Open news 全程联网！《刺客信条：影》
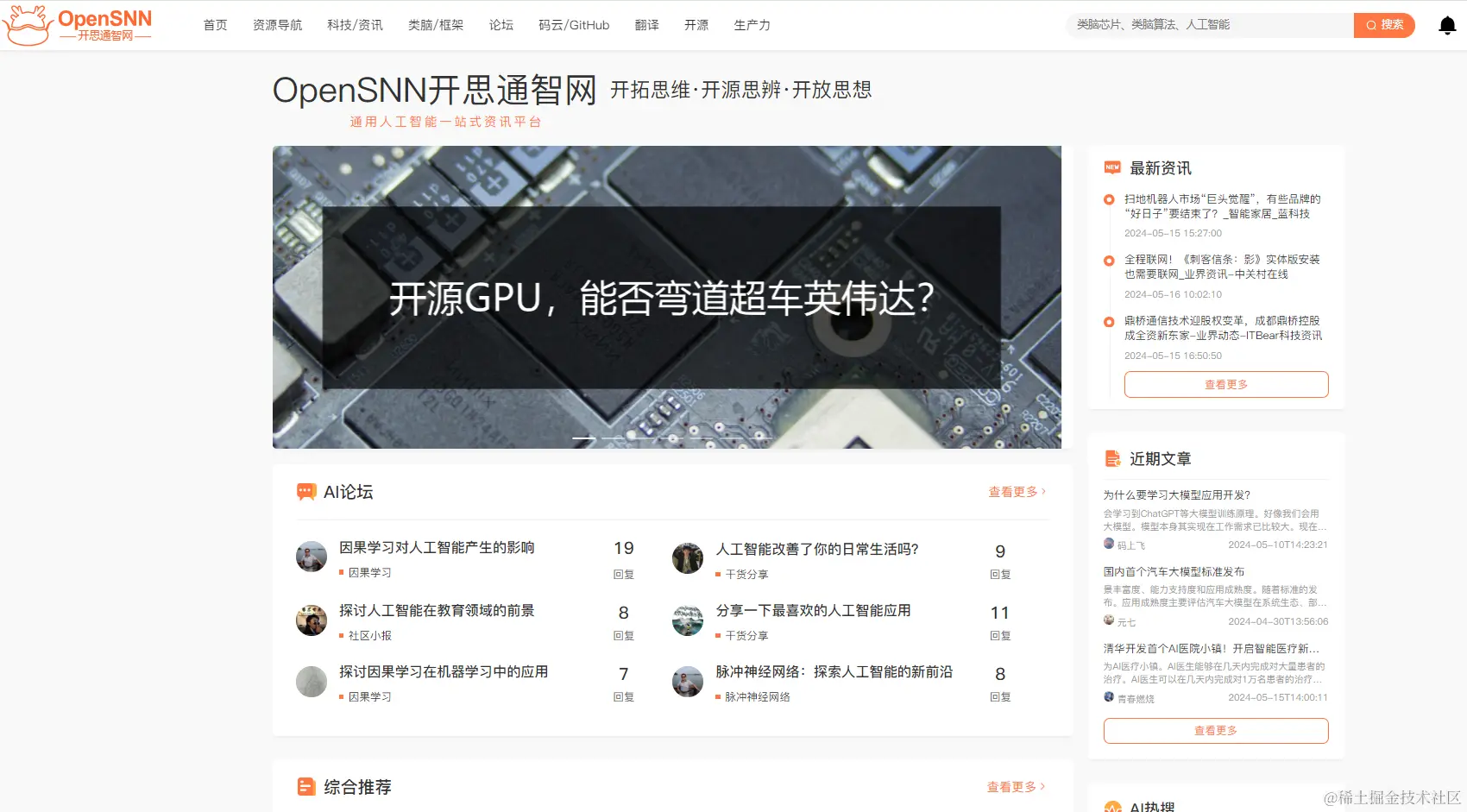This screenshot has width=1467, height=812. pyautogui.click(x=1222, y=267)
